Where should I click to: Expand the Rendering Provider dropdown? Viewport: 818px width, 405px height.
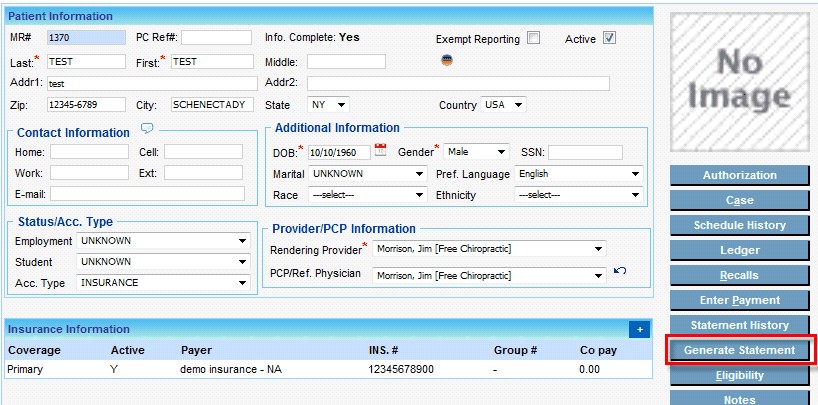pyautogui.click(x=488, y=249)
